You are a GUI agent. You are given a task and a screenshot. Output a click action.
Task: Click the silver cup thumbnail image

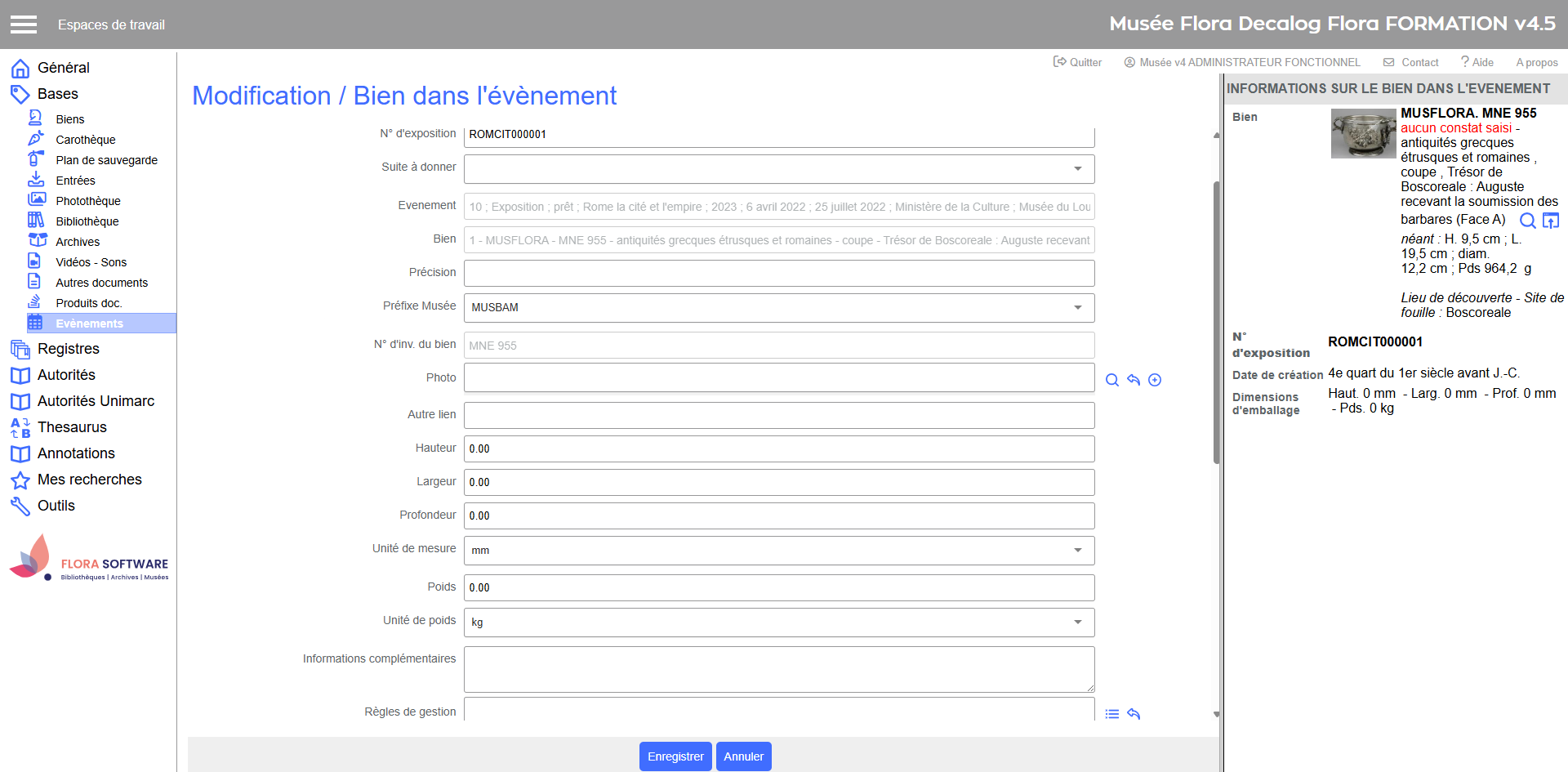click(1362, 133)
